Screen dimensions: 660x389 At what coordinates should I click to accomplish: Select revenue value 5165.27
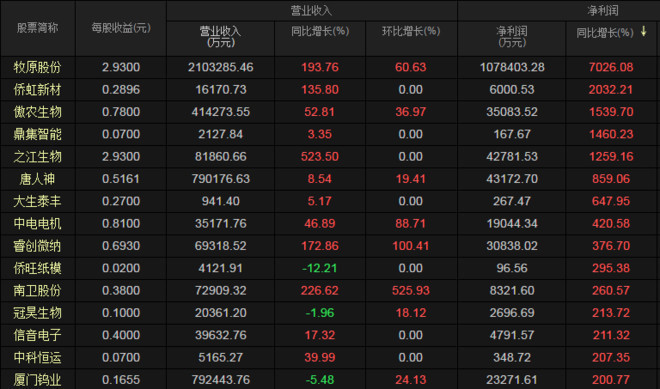(x=221, y=357)
